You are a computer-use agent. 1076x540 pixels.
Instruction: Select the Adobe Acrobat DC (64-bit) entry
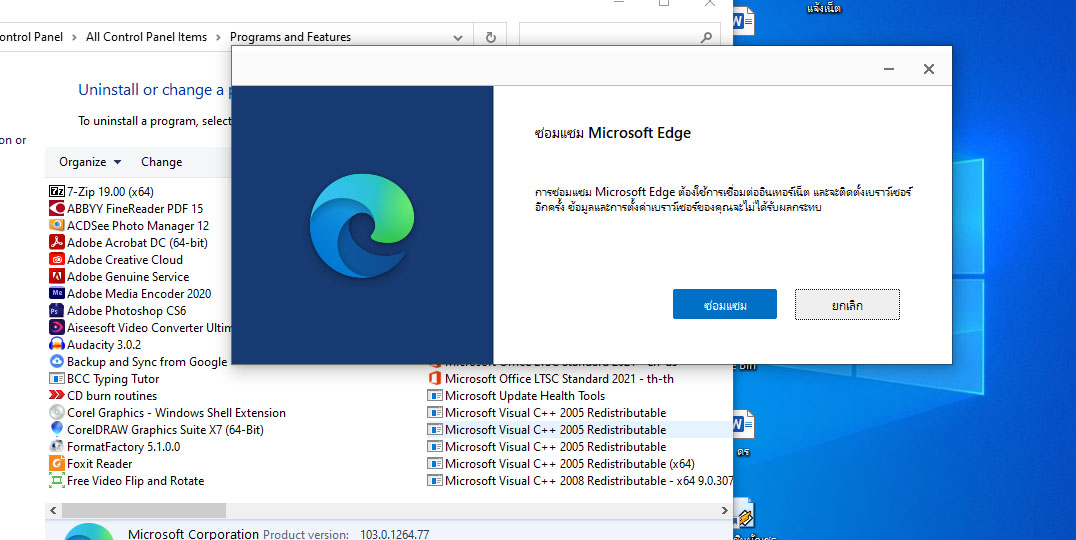point(137,242)
